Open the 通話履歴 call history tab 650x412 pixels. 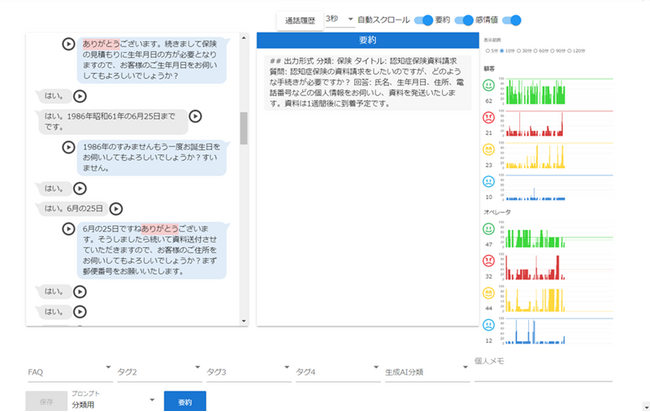pyautogui.click(x=299, y=20)
